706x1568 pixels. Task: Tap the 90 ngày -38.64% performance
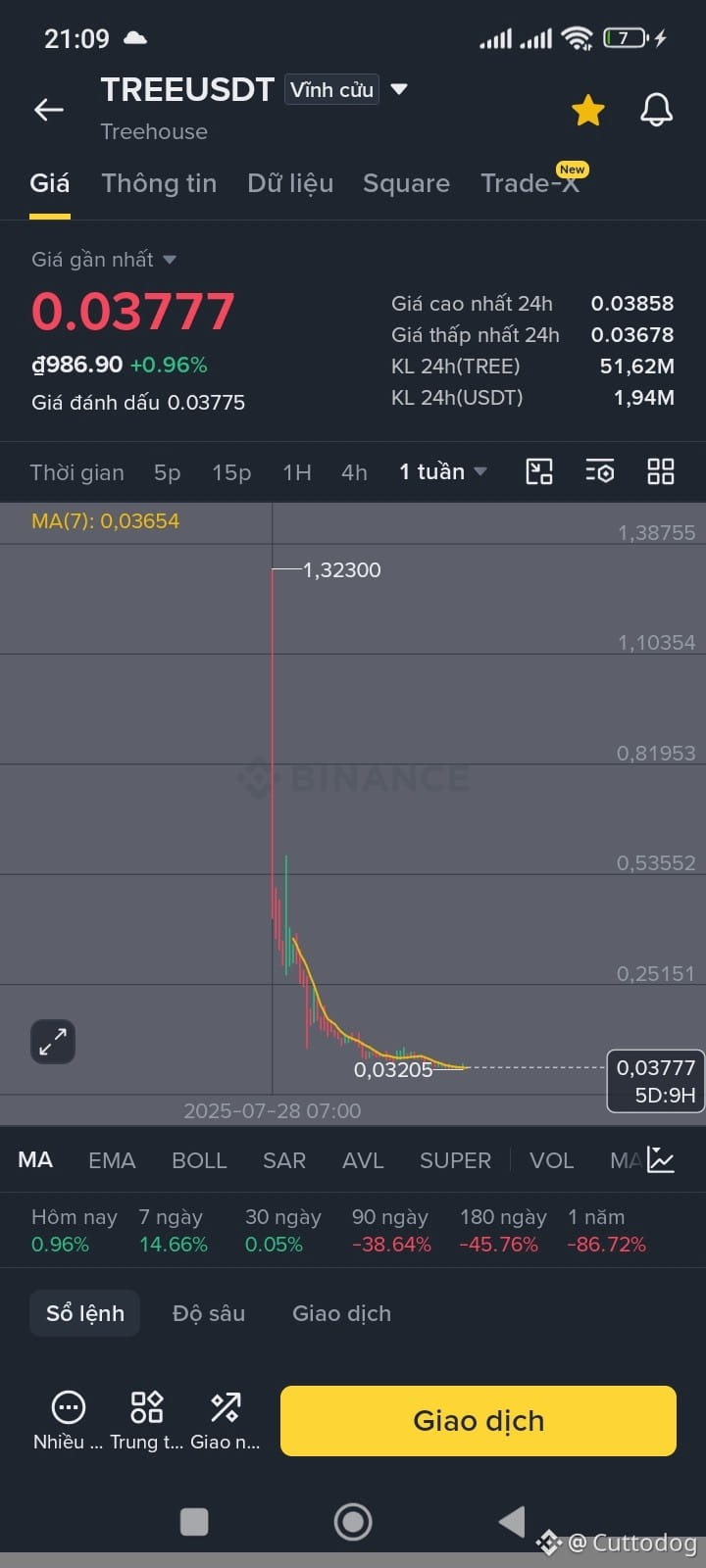(391, 1231)
